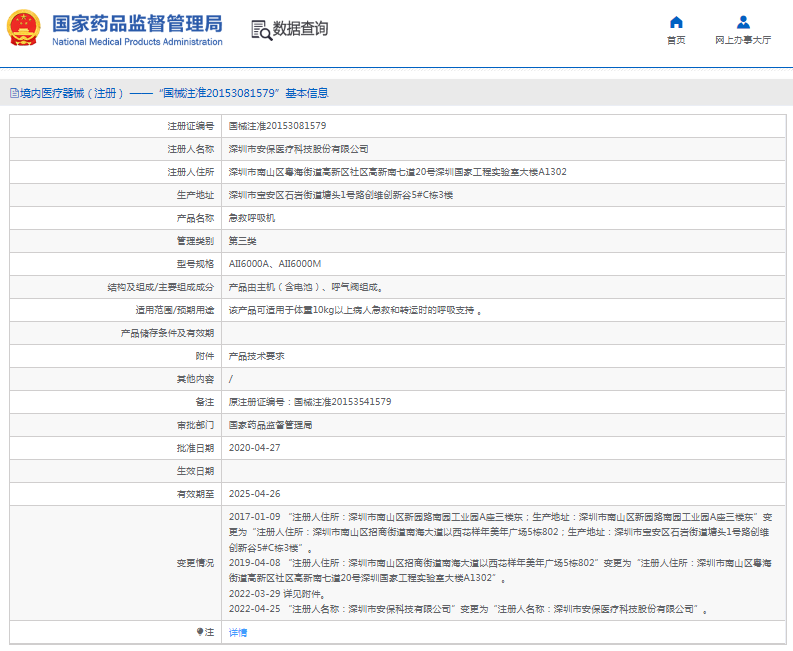The height and width of the screenshot is (651, 793).
Task: Select the 注册人住所 address value
Action: pos(398,172)
